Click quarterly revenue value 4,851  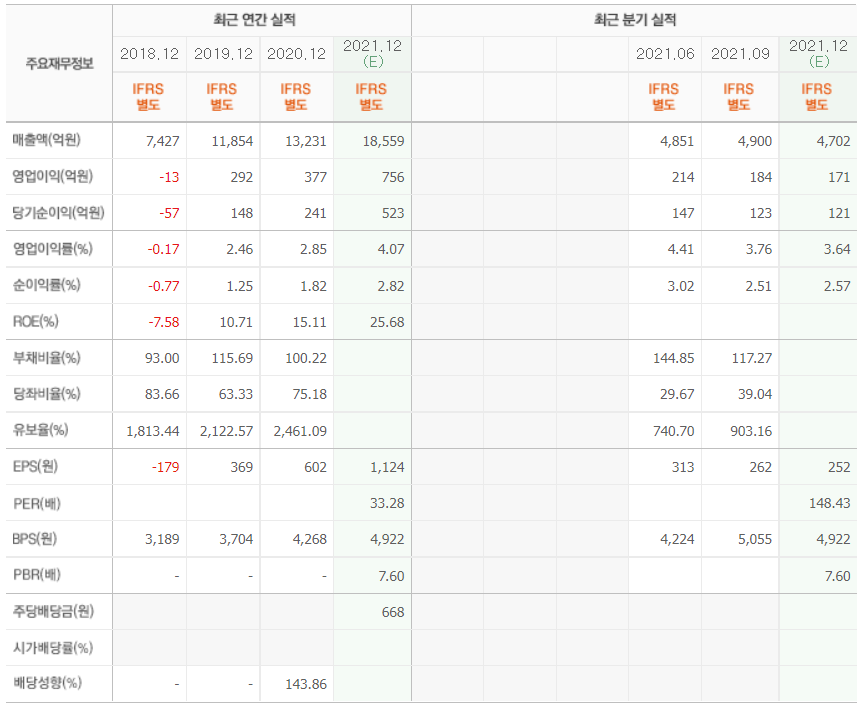[x=678, y=141]
